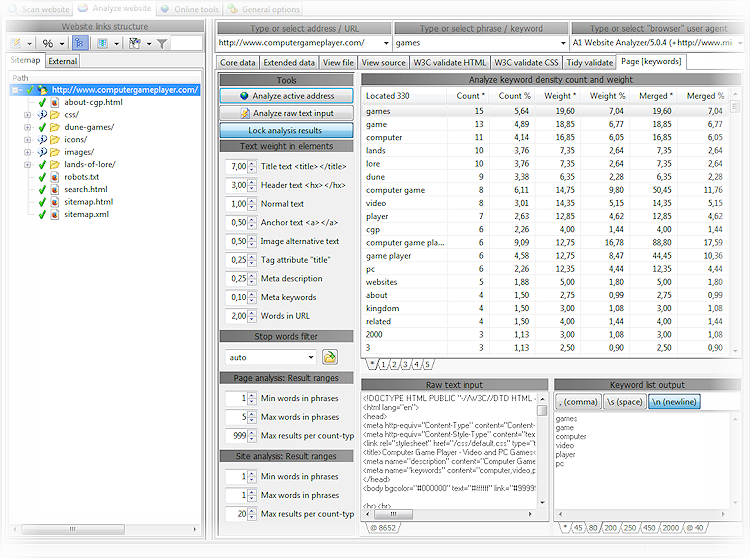
Task: Open the View source tab
Action: [384, 63]
